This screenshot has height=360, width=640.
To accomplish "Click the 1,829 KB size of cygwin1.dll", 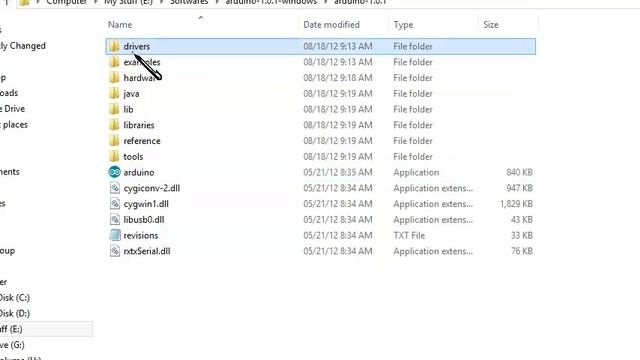I will tap(516, 204).
